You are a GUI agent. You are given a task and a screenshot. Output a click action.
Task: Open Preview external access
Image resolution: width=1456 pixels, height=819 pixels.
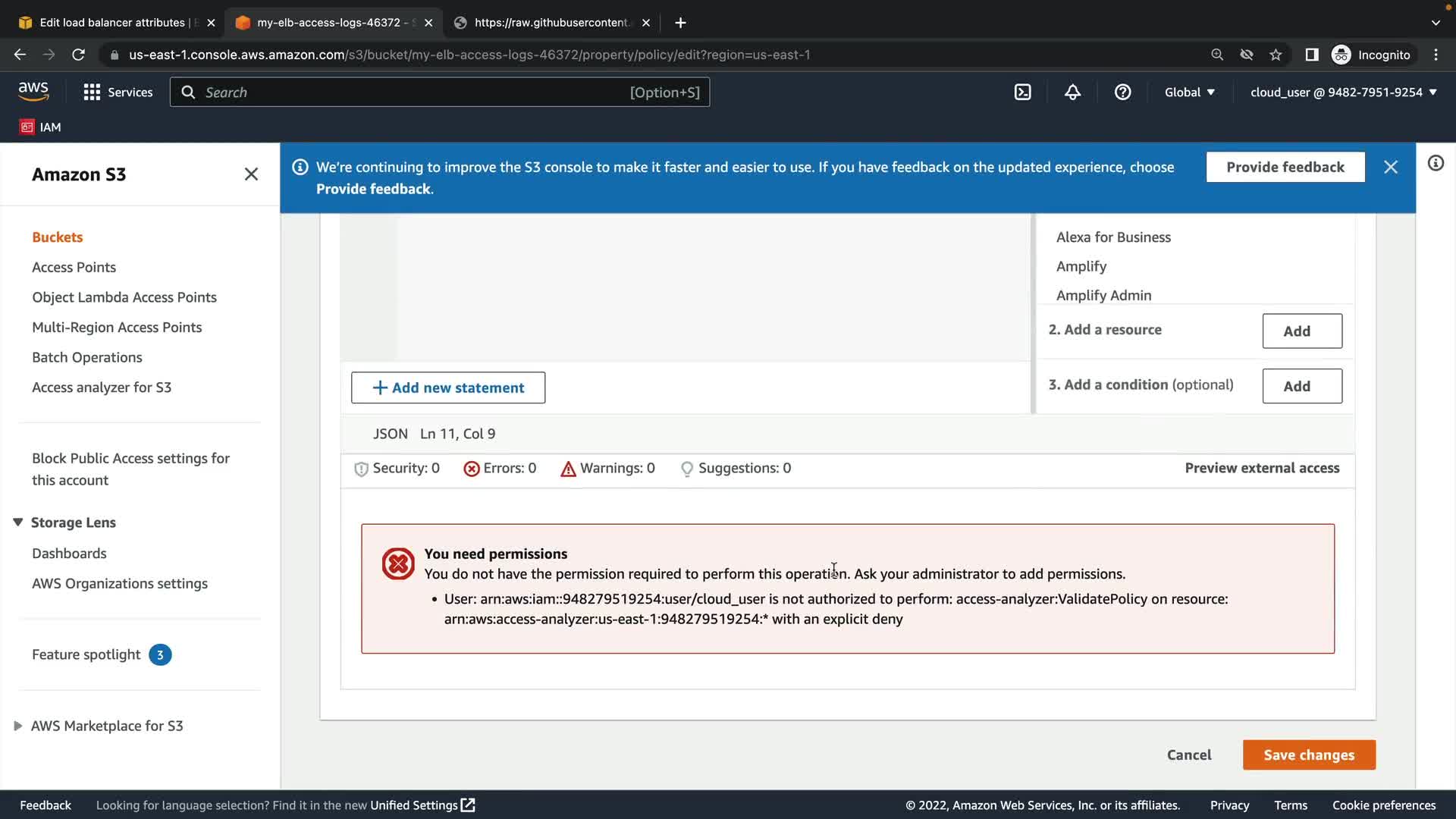1262,468
